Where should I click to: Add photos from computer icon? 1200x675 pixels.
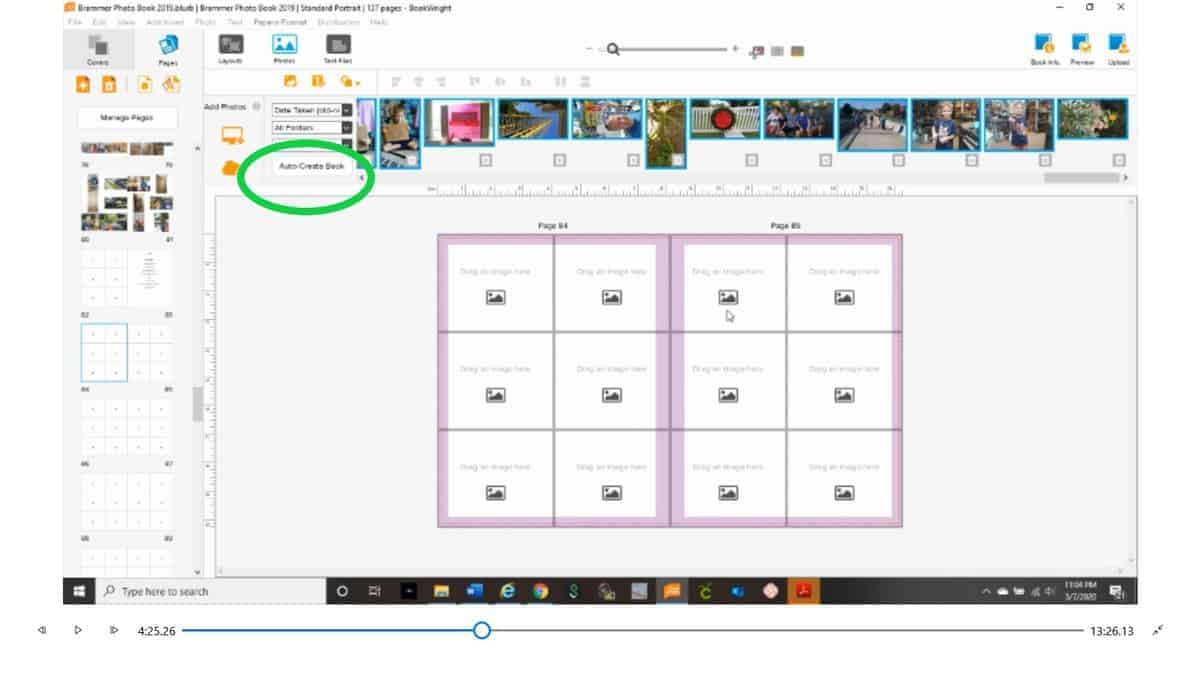tap(232, 136)
